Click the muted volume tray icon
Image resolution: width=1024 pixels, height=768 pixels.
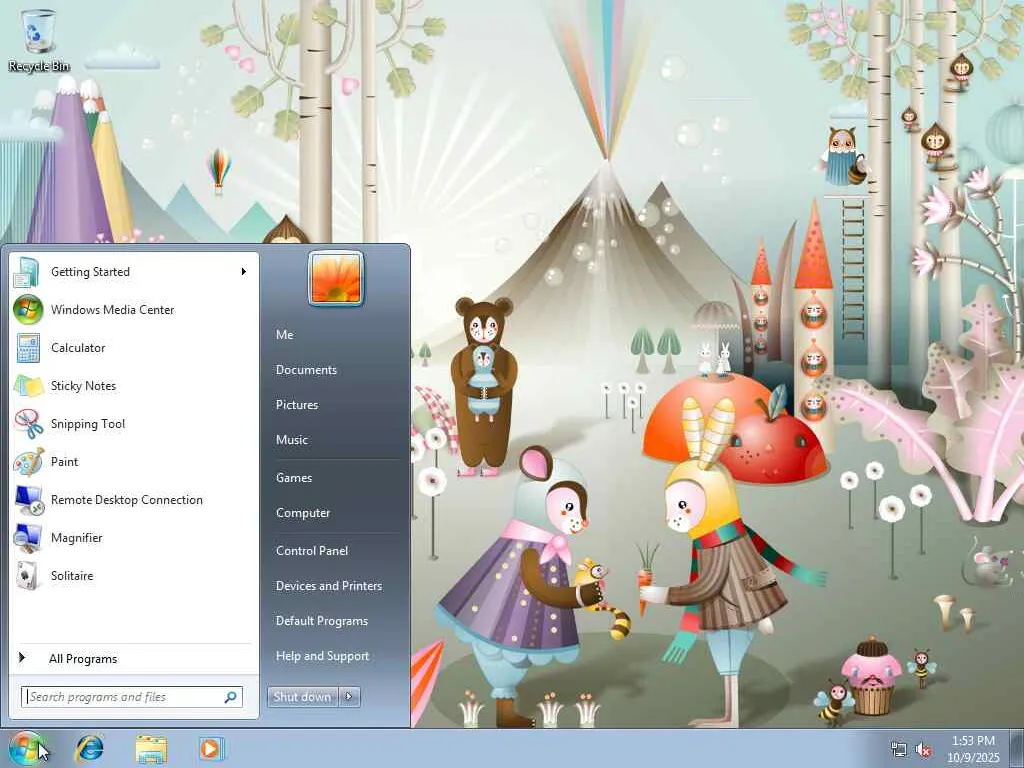[923, 750]
